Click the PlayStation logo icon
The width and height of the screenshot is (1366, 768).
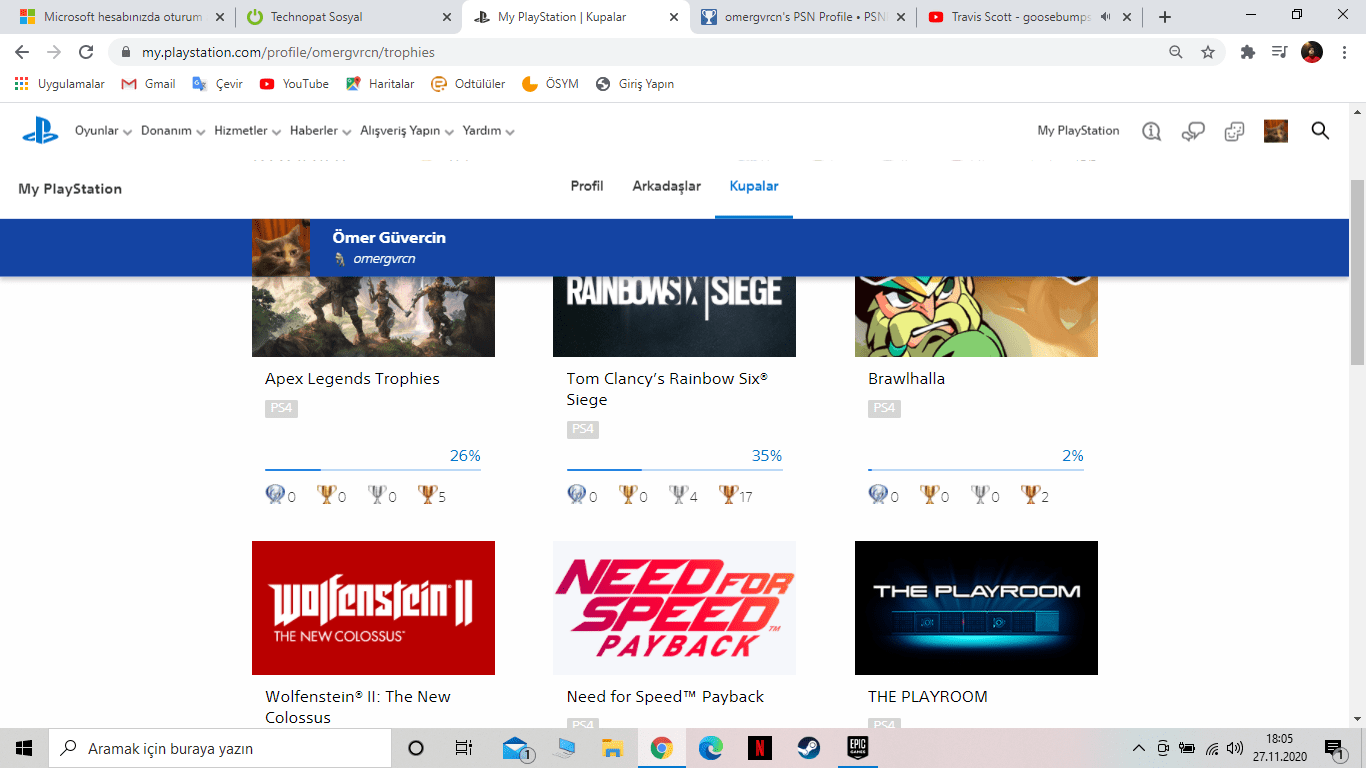pos(41,131)
